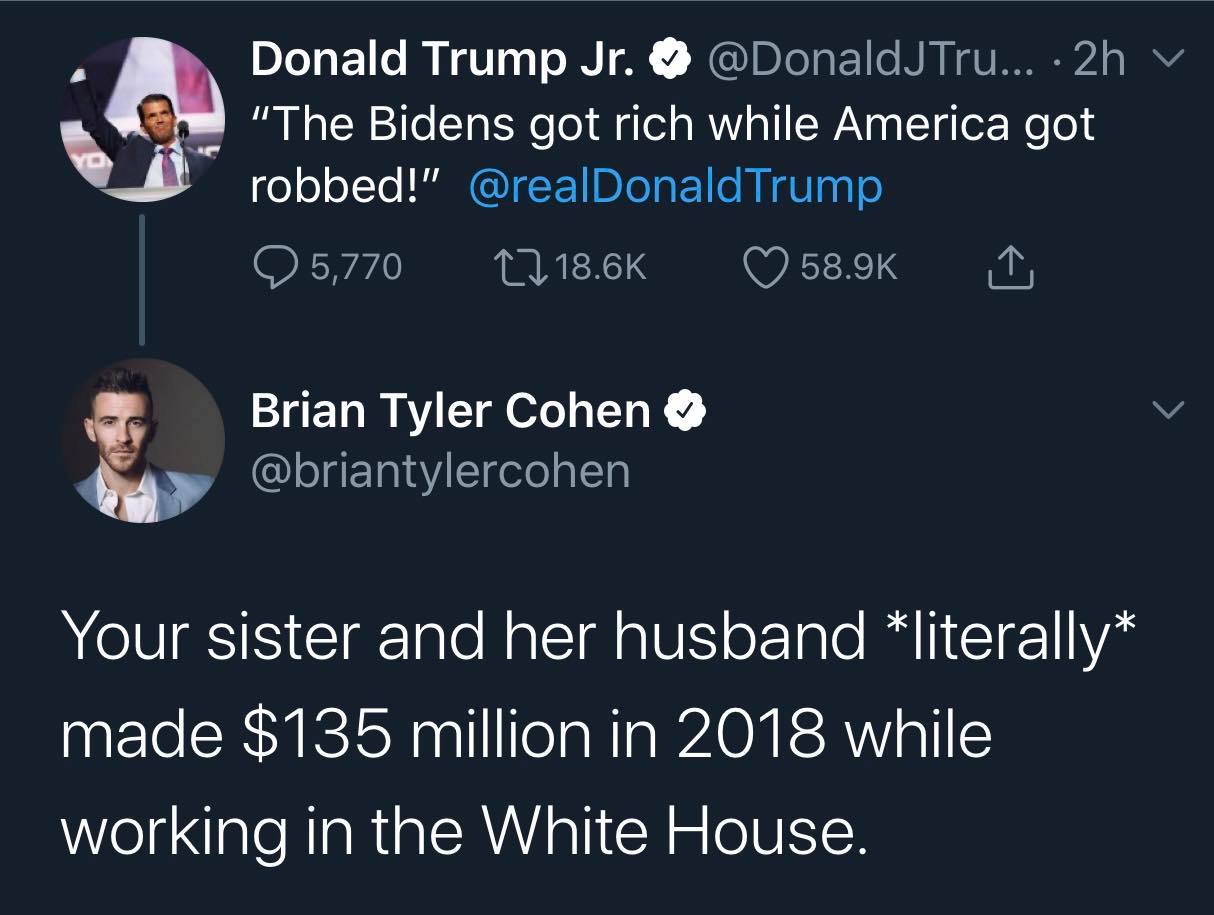
Task: Open the @realDonaldTrump mention link
Action: (x=675, y=187)
